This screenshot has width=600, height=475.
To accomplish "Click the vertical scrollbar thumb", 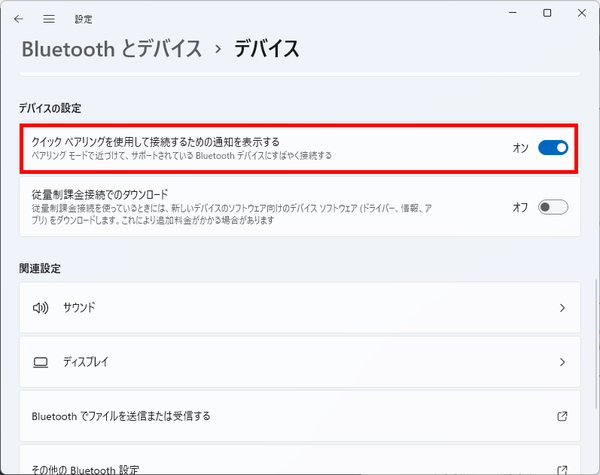I will [x=596, y=344].
